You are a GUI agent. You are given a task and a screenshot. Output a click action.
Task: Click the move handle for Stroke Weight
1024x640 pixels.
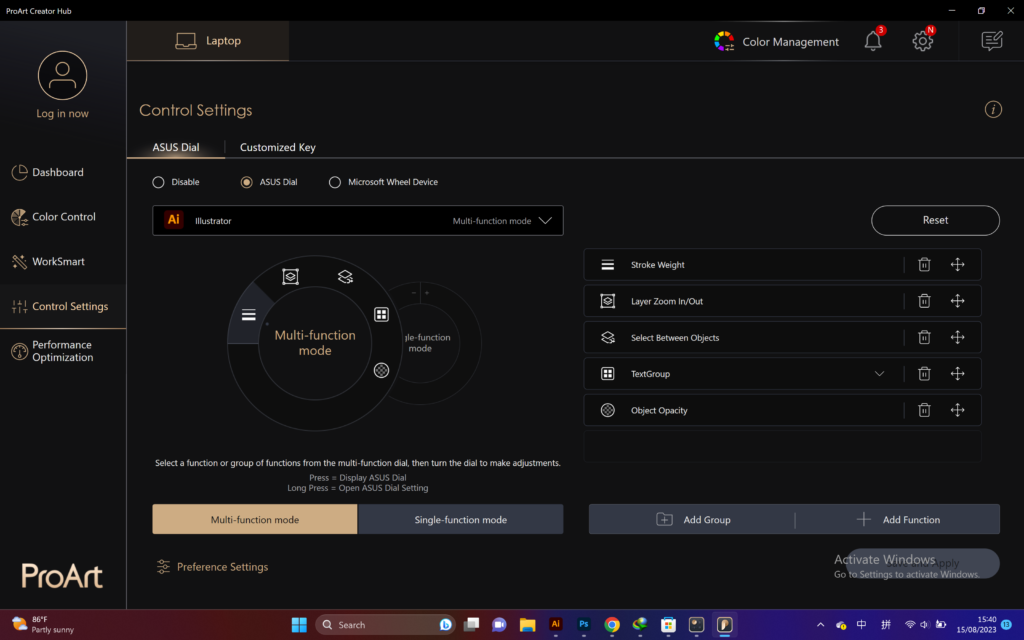[x=957, y=264]
